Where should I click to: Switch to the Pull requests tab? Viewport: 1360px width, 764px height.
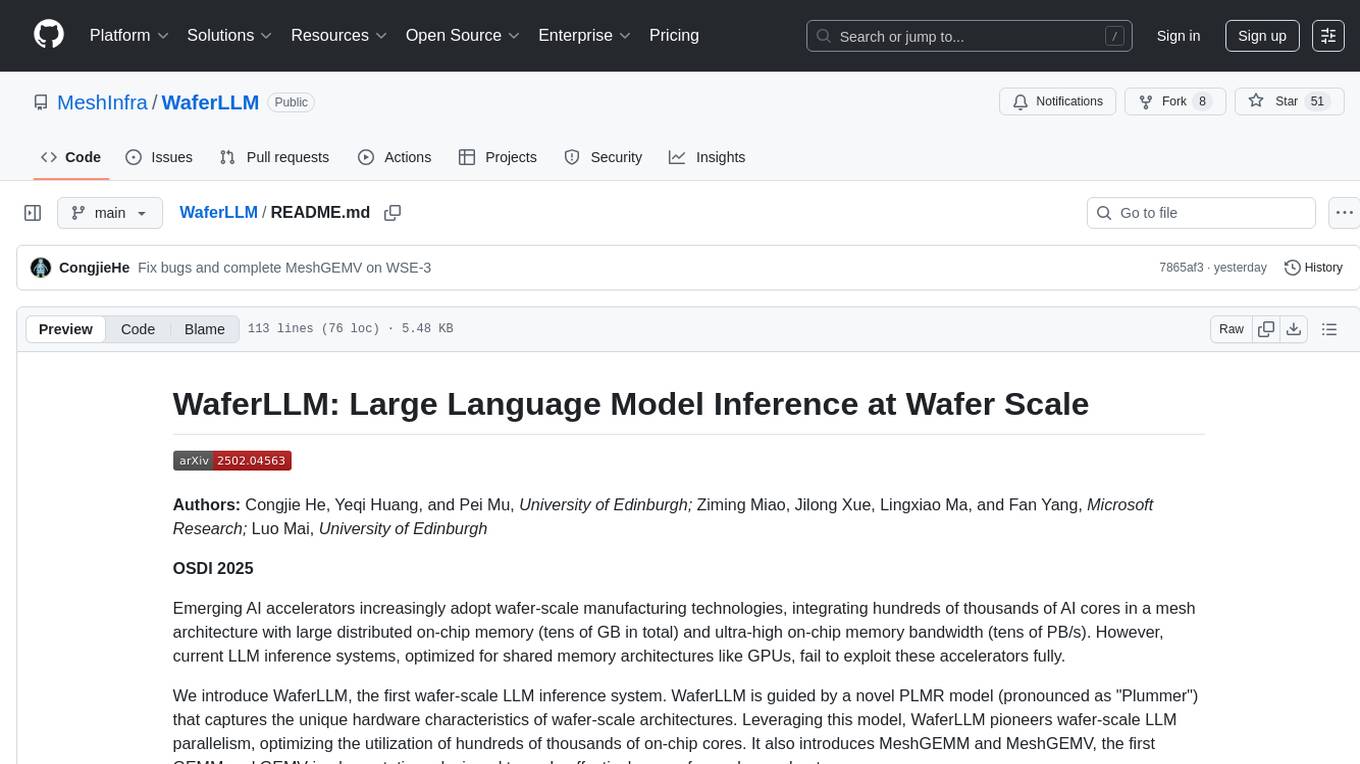[274, 157]
